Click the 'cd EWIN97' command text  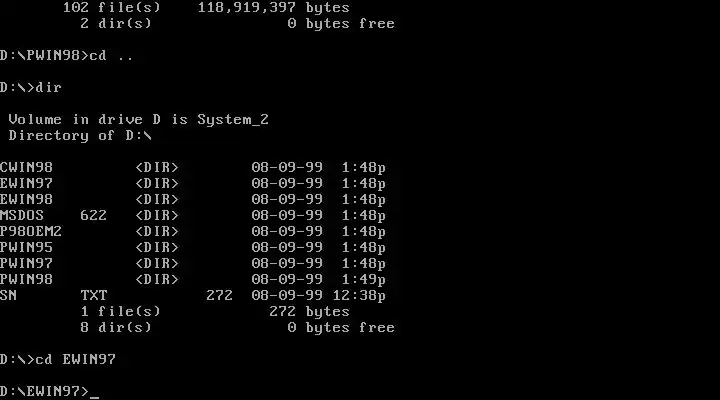[76, 359]
